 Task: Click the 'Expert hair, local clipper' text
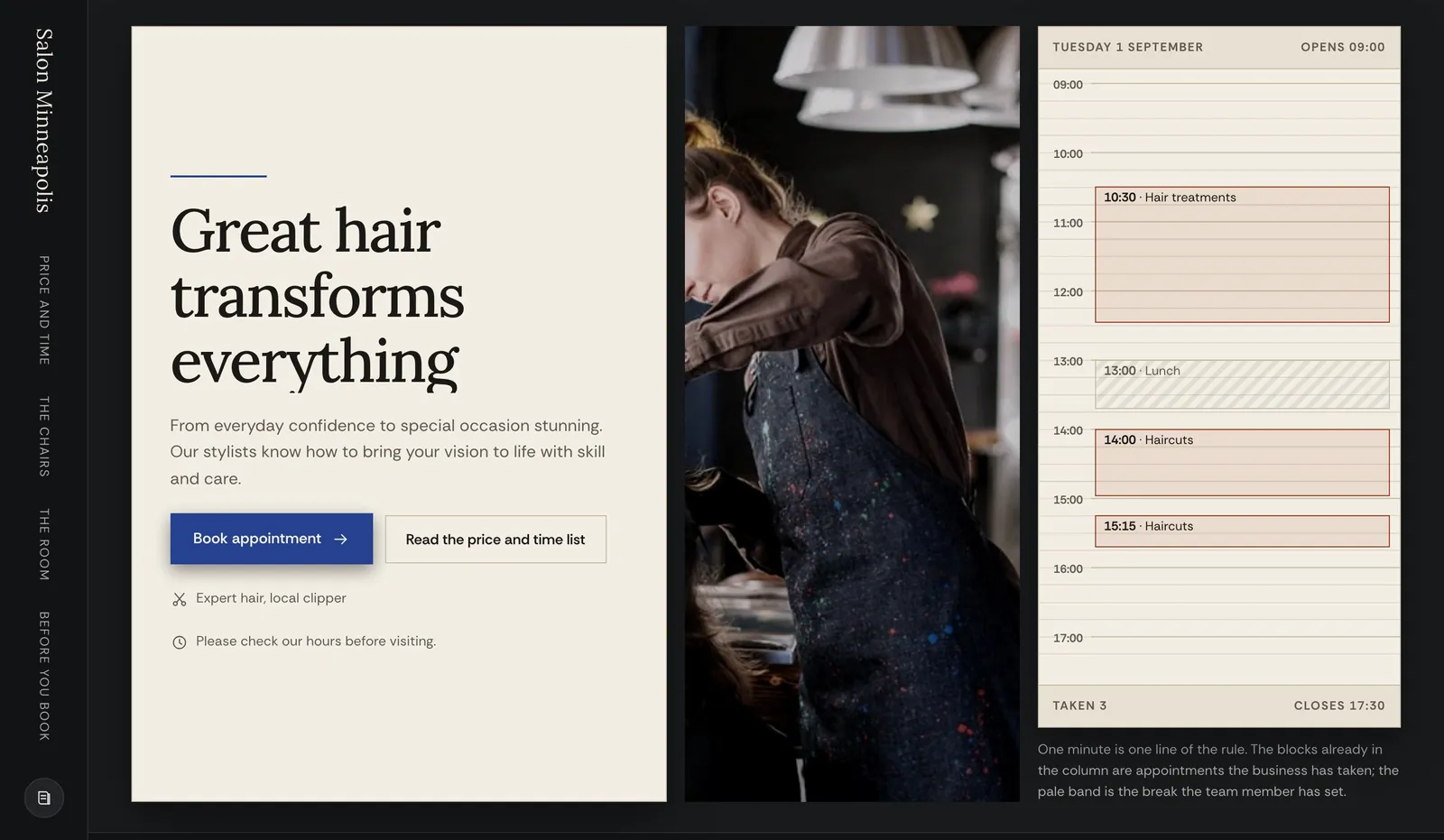point(271,598)
